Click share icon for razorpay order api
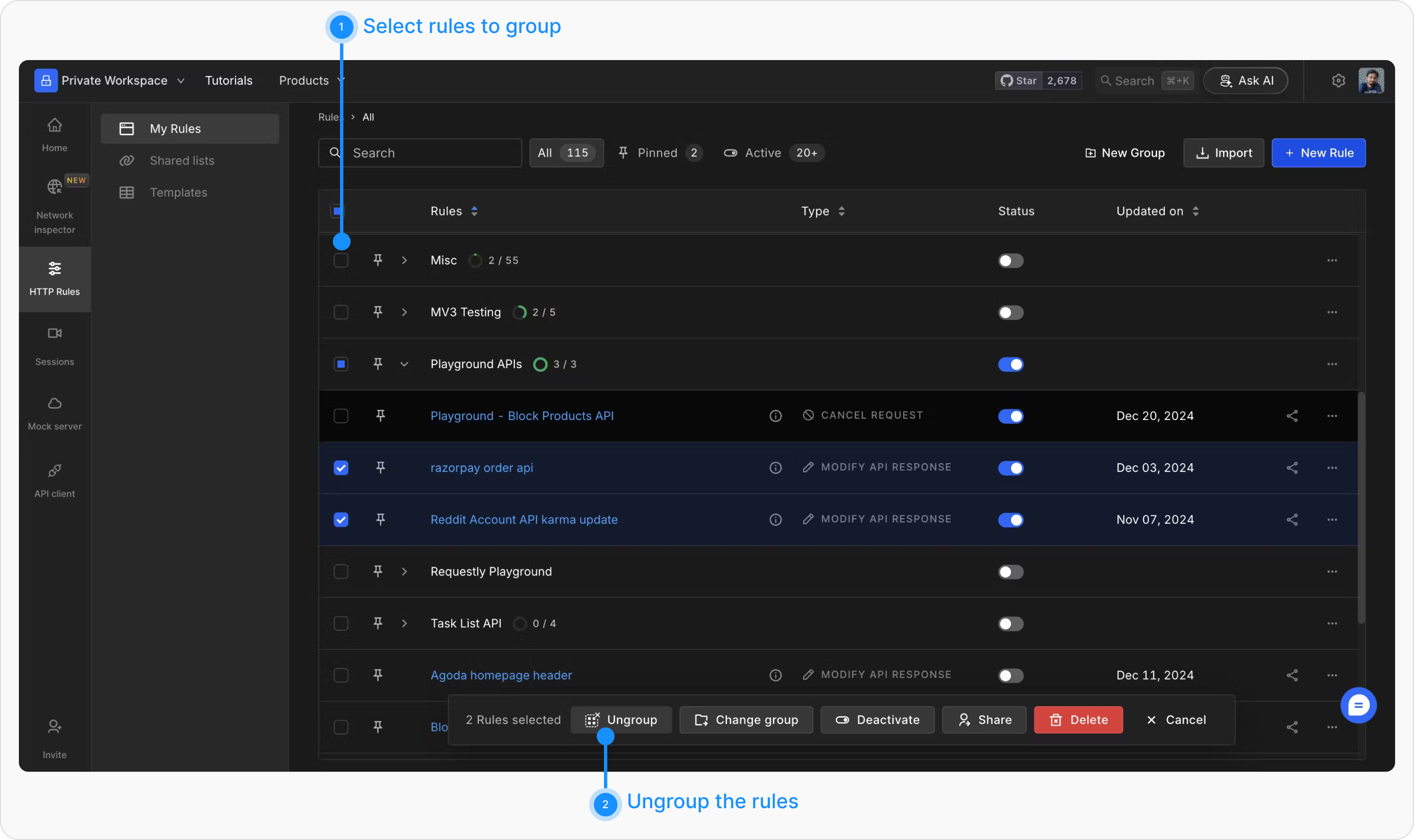Screen dimensions: 1414x840 point(1292,468)
